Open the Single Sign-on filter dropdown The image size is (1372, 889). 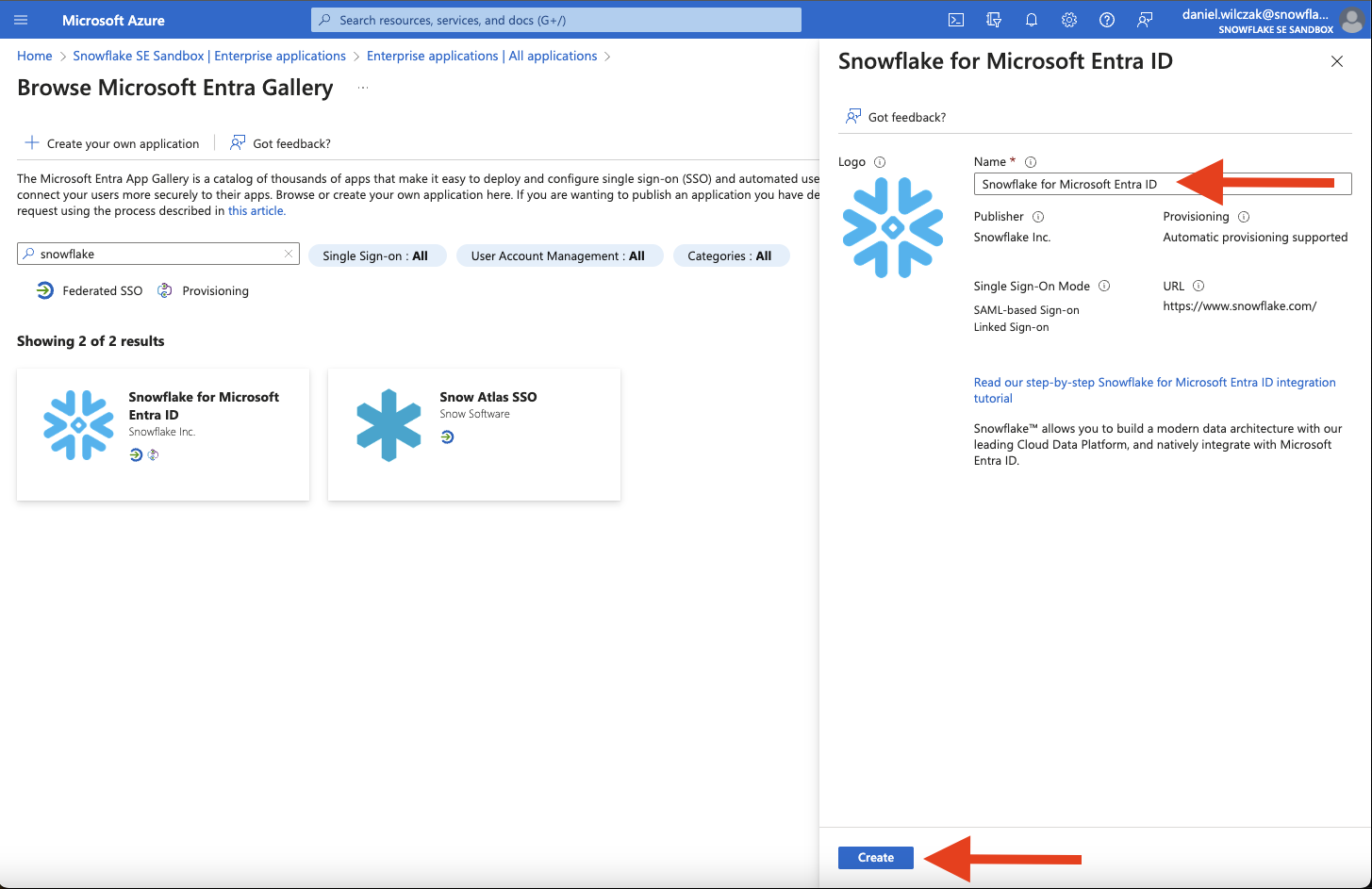coord(375,255)
